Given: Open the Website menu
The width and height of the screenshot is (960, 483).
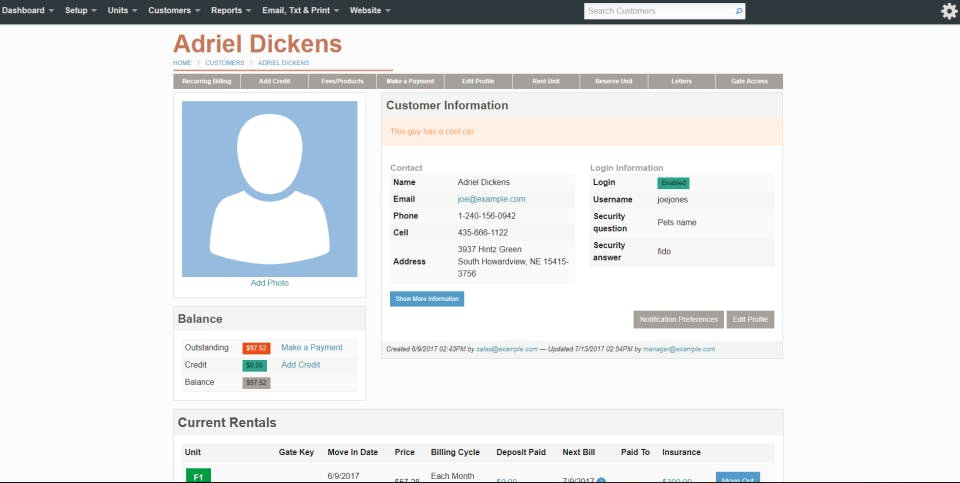Looking at the screenshot, I should point(370,10).
